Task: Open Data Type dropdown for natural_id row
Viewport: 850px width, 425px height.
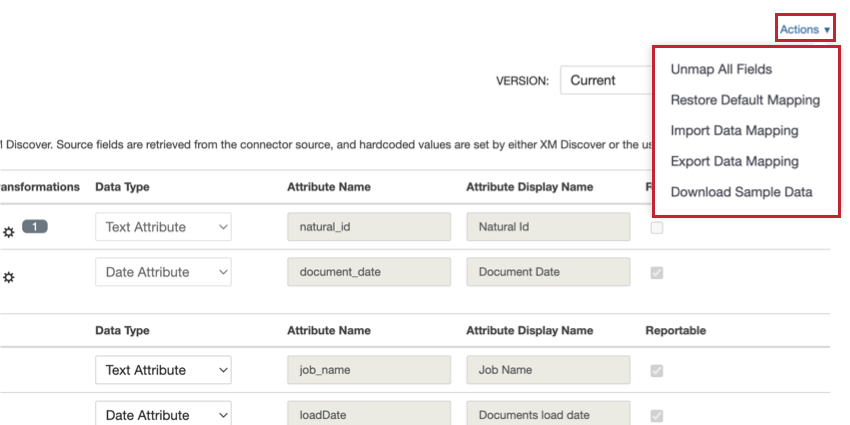Action: (x=163, y=227)
